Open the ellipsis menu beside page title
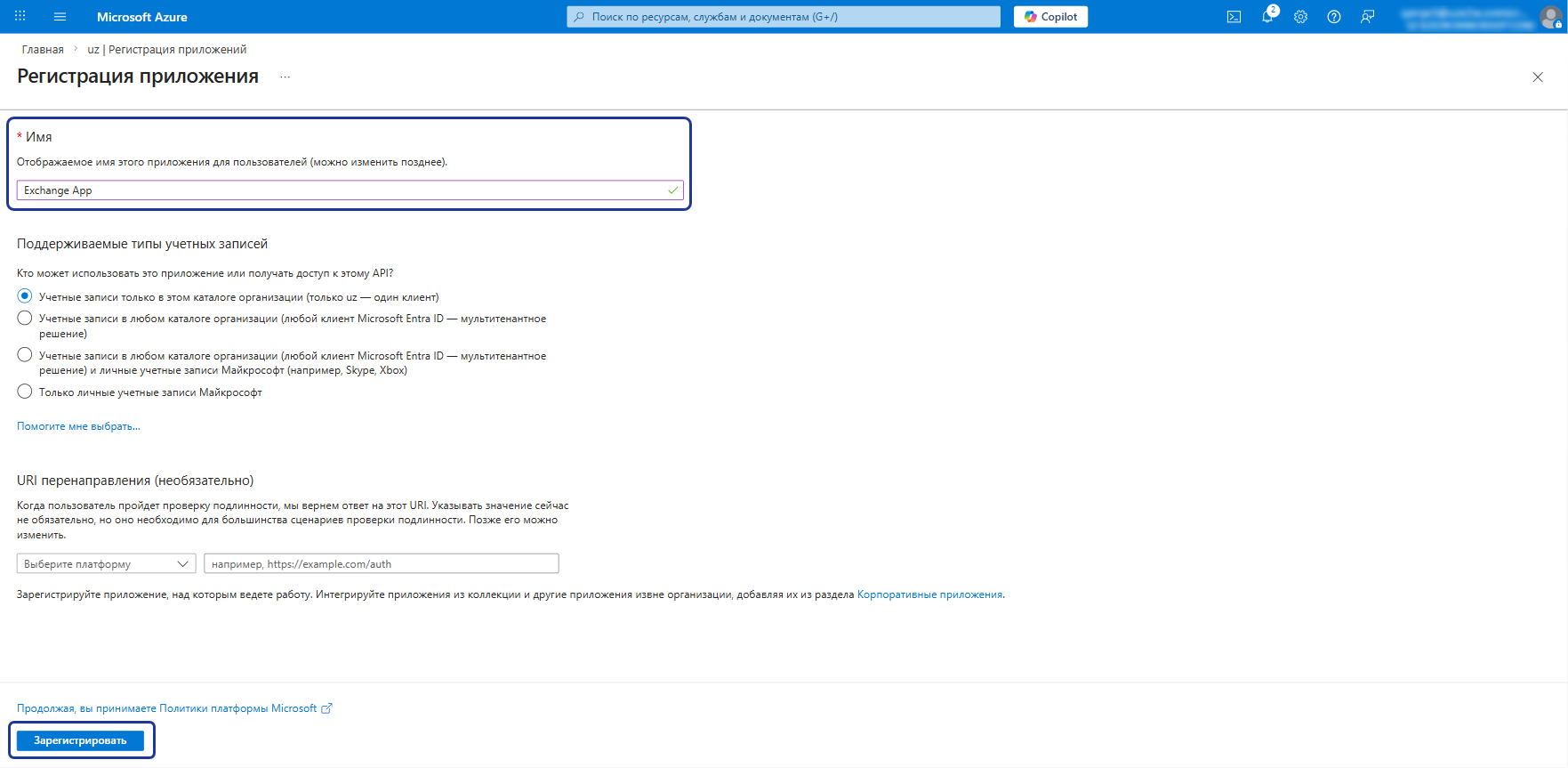The height and width of the screenshot is (768, 1568). tap(285, 77)
